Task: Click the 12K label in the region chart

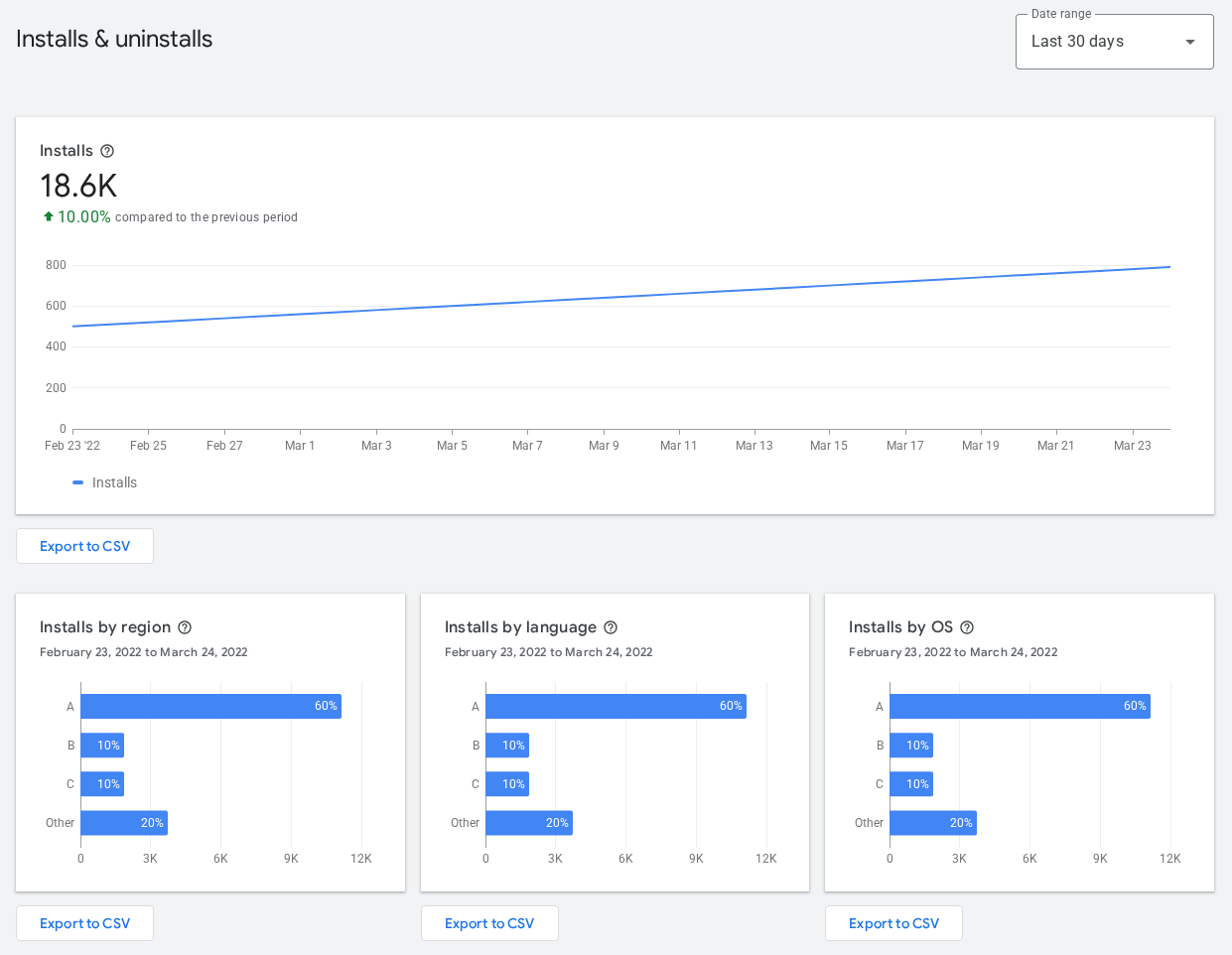Action: [x=361, y=859]
